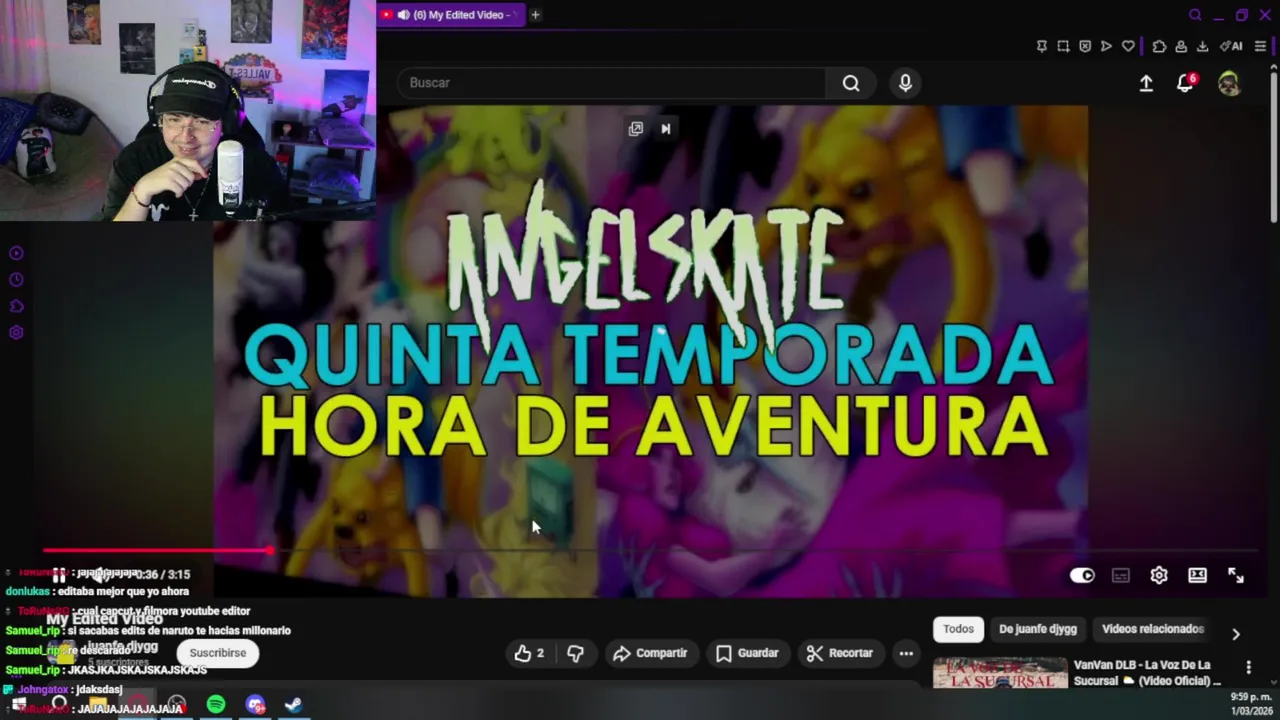
Task: Dislike the video with thumbs down
Action: pyautogui.click(x=575, y=653)
